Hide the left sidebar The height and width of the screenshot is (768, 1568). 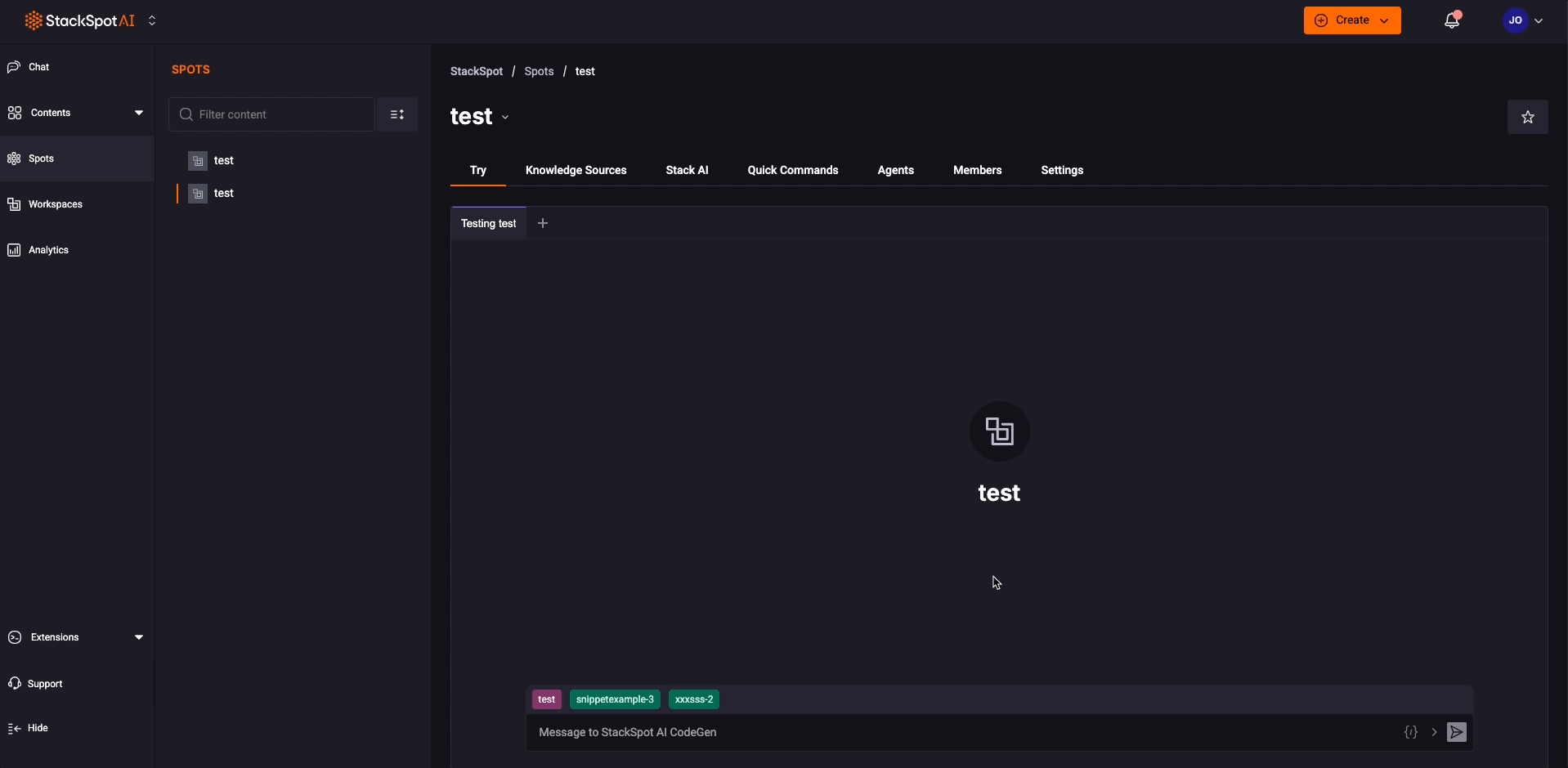[37, 728]
